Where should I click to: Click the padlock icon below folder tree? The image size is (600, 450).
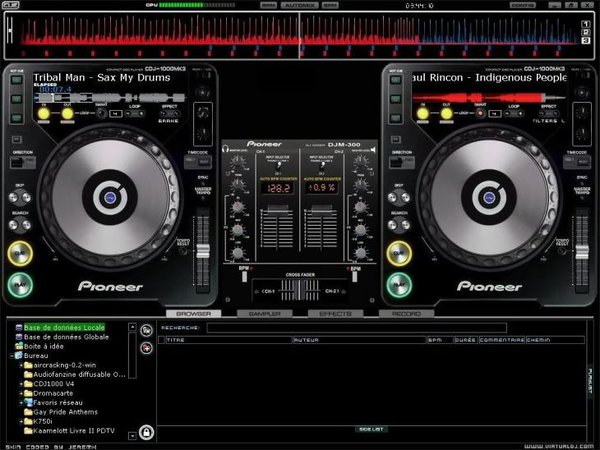(146, 432)
